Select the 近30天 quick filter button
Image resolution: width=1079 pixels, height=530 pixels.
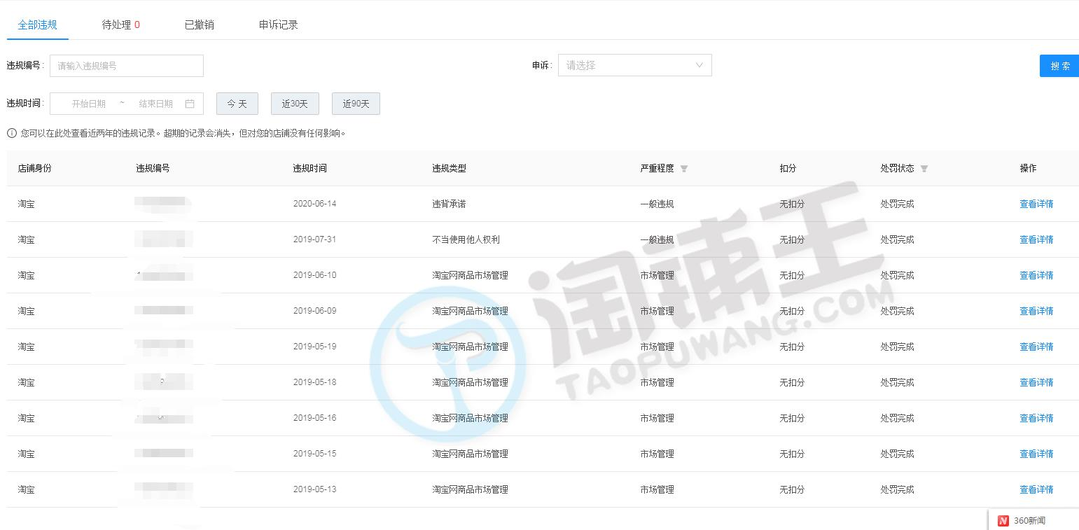click(295, 104)
